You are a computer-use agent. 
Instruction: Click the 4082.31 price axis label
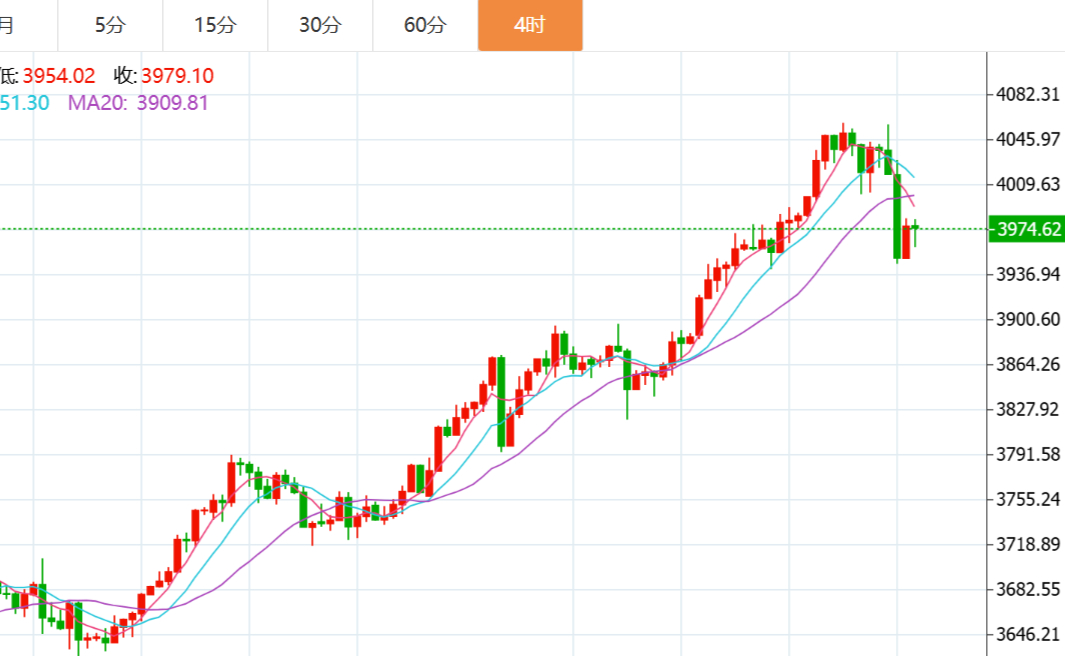point(1028,95)
